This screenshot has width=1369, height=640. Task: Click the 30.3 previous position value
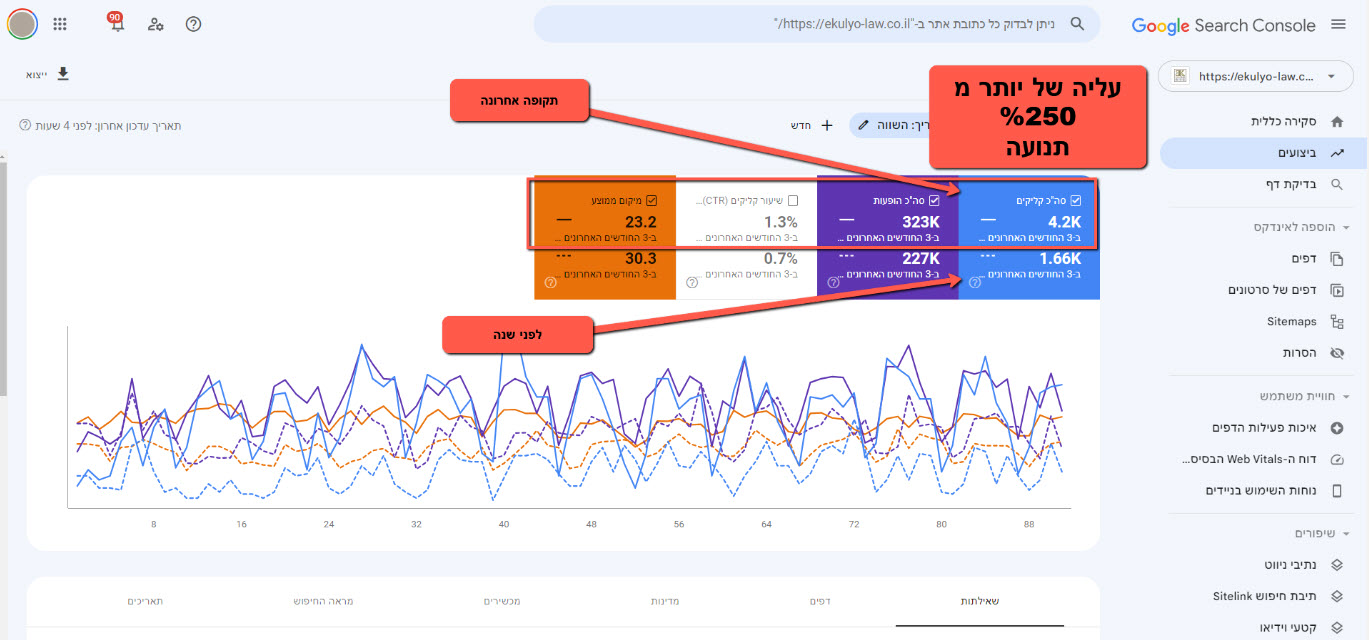click(639, 260)
